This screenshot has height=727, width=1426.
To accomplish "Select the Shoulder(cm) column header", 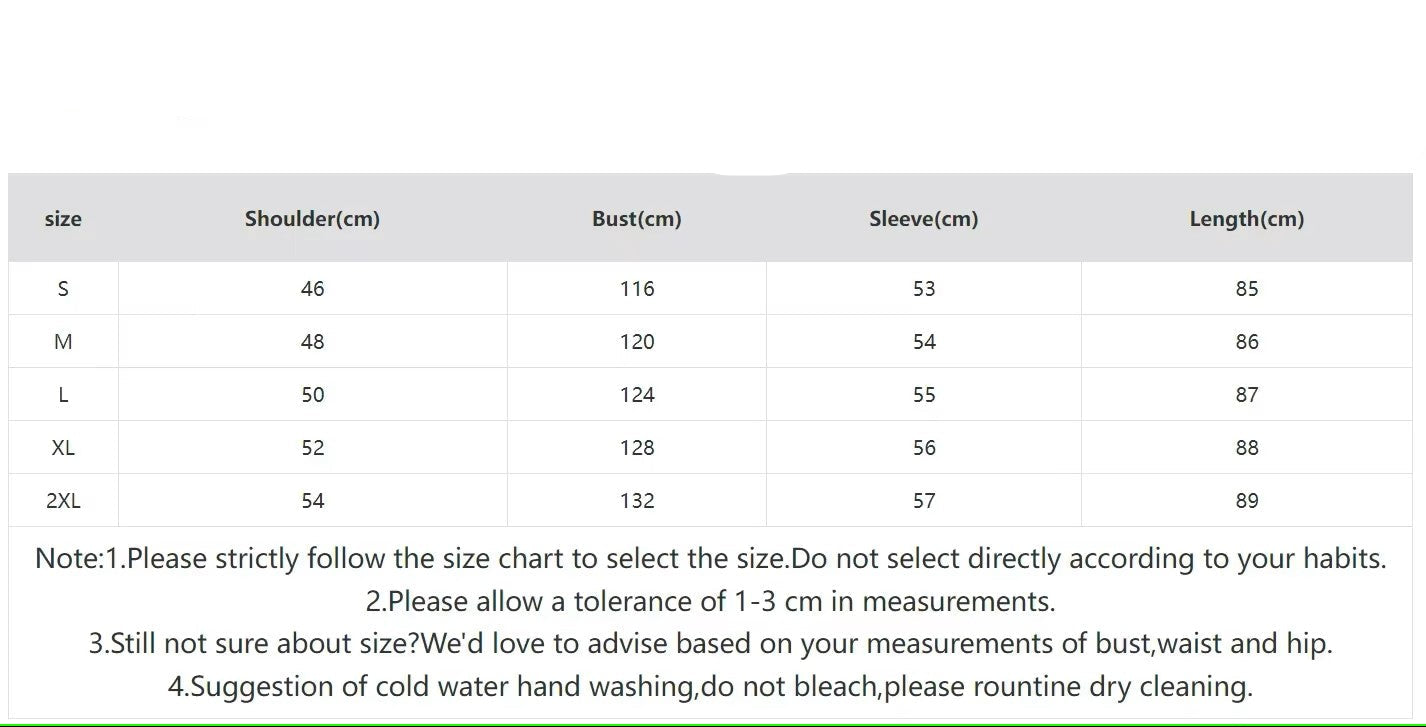I will tap(312, 219).
